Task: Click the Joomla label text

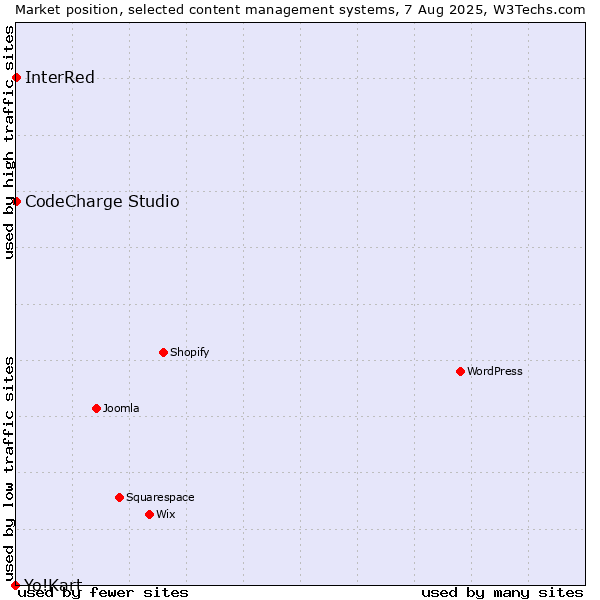Action: point(121,409)
